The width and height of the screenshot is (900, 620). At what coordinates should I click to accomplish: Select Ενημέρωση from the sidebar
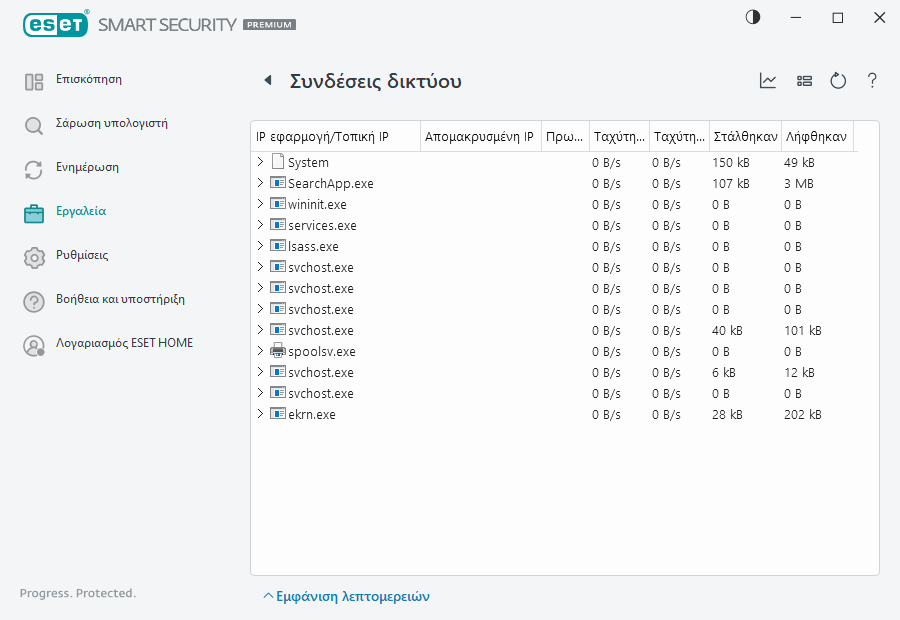(87, 168)
